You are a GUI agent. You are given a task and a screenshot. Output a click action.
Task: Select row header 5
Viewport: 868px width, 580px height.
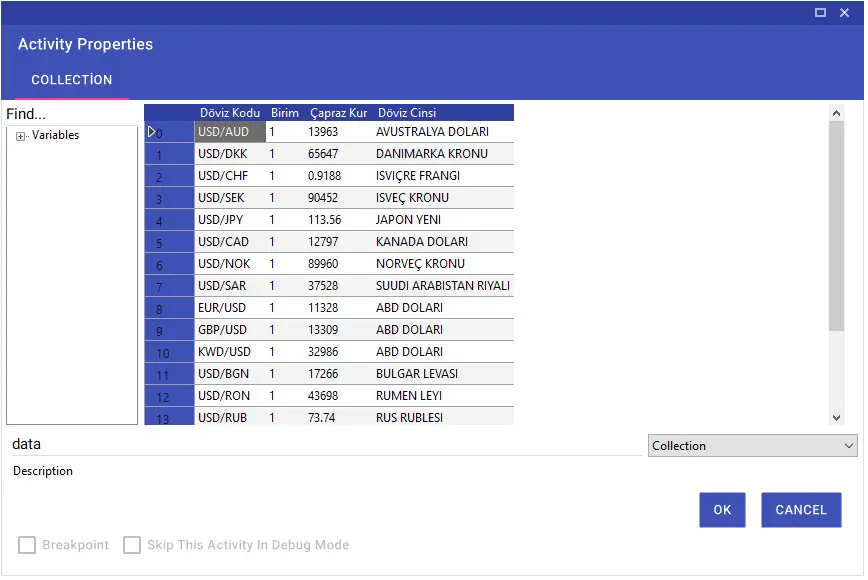(170, 243)
